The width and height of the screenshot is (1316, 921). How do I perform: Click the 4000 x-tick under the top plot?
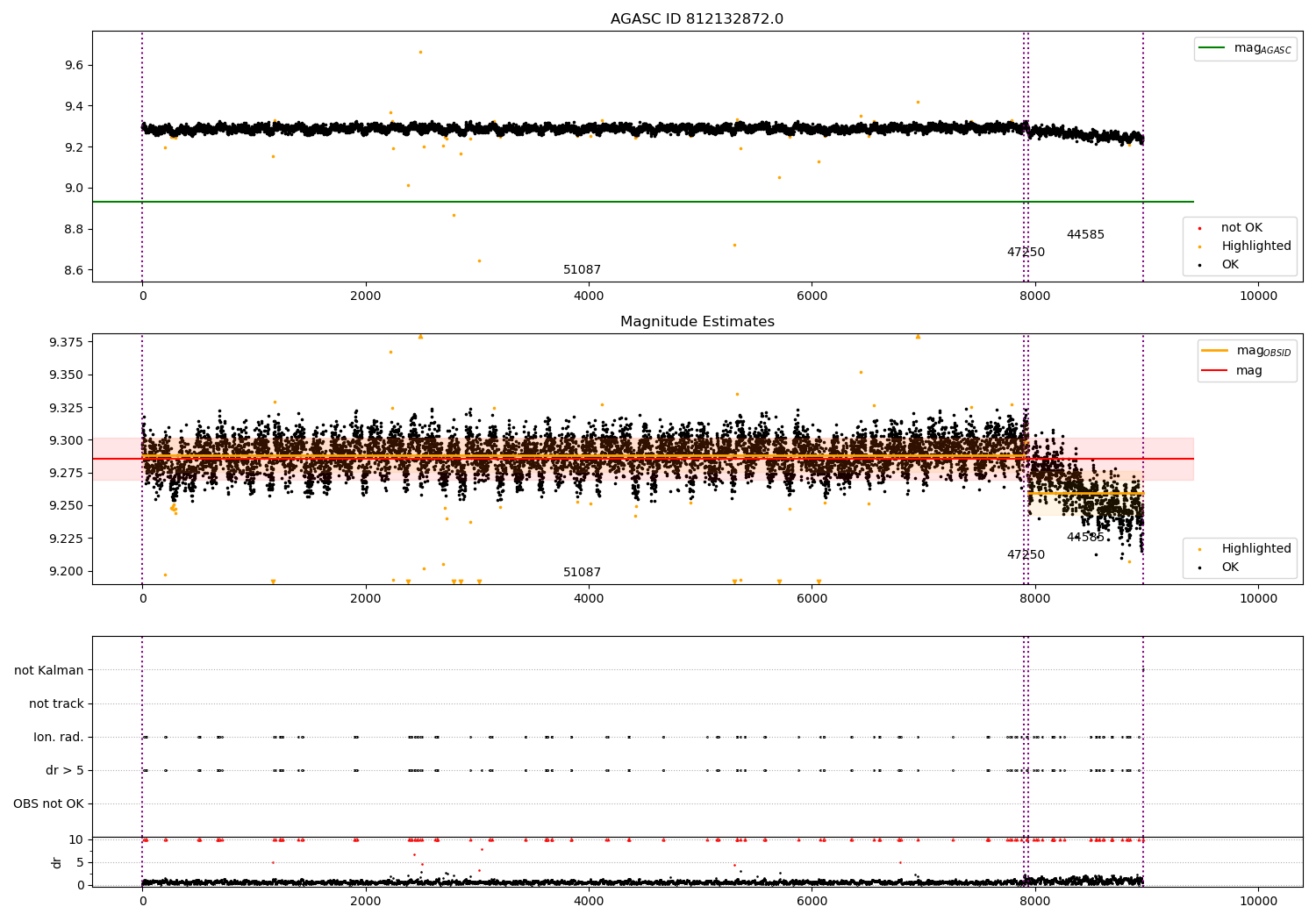click(x=589, y=296)
